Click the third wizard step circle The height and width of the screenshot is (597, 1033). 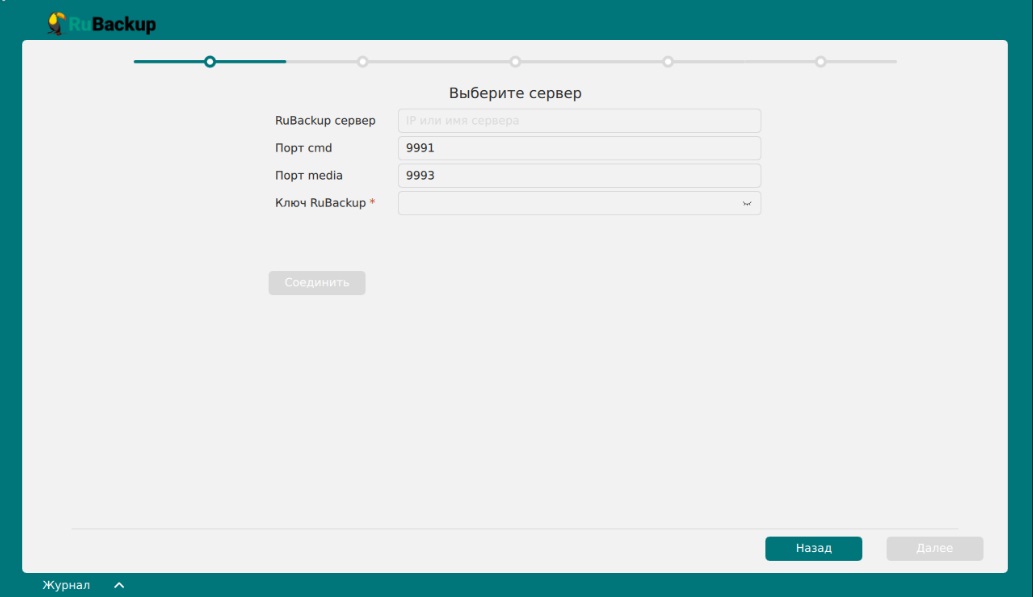point(515,62)
